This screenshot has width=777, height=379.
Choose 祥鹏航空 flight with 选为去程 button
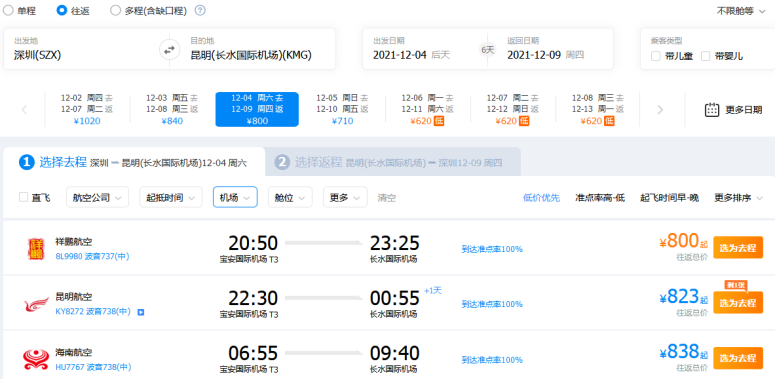pos(738,248)
